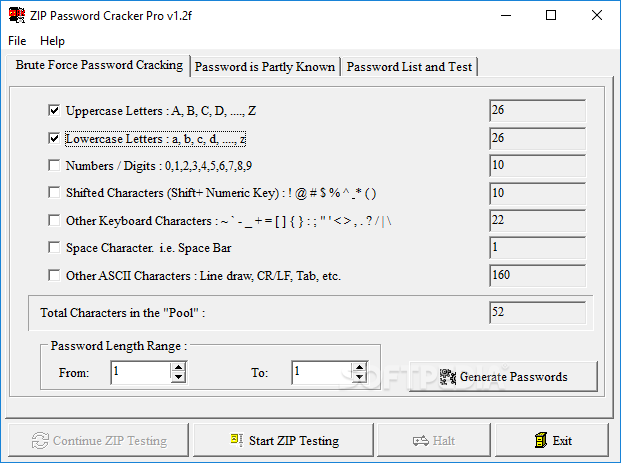Increase the From password length spinner
The width and height of the screenshot is (621, 463).
(x=178, y=367)
